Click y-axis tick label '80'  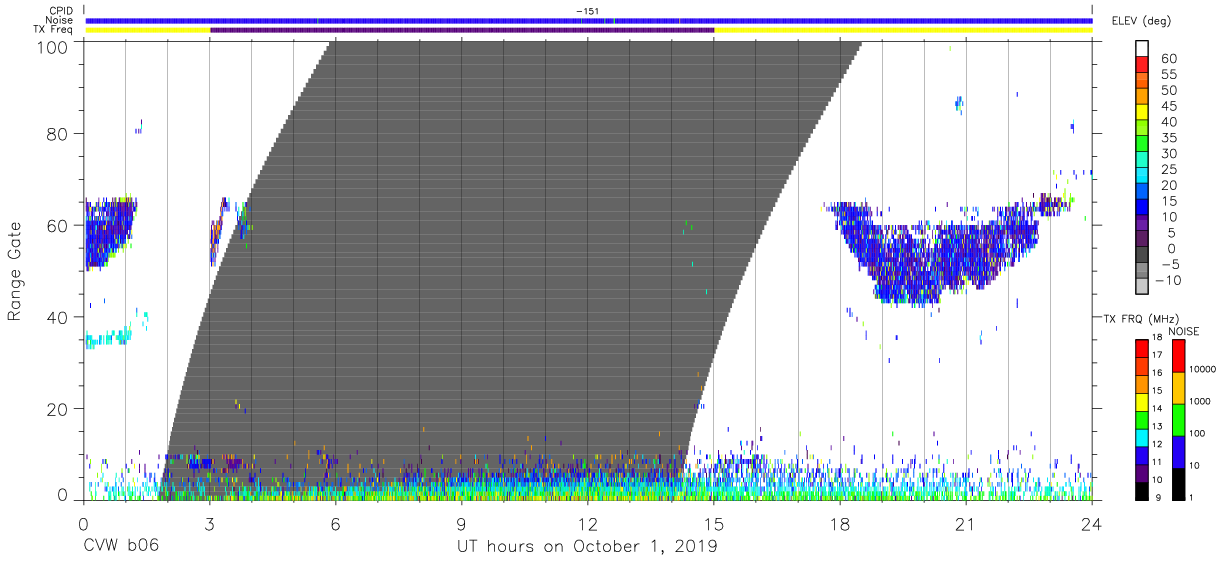[60, 133]
